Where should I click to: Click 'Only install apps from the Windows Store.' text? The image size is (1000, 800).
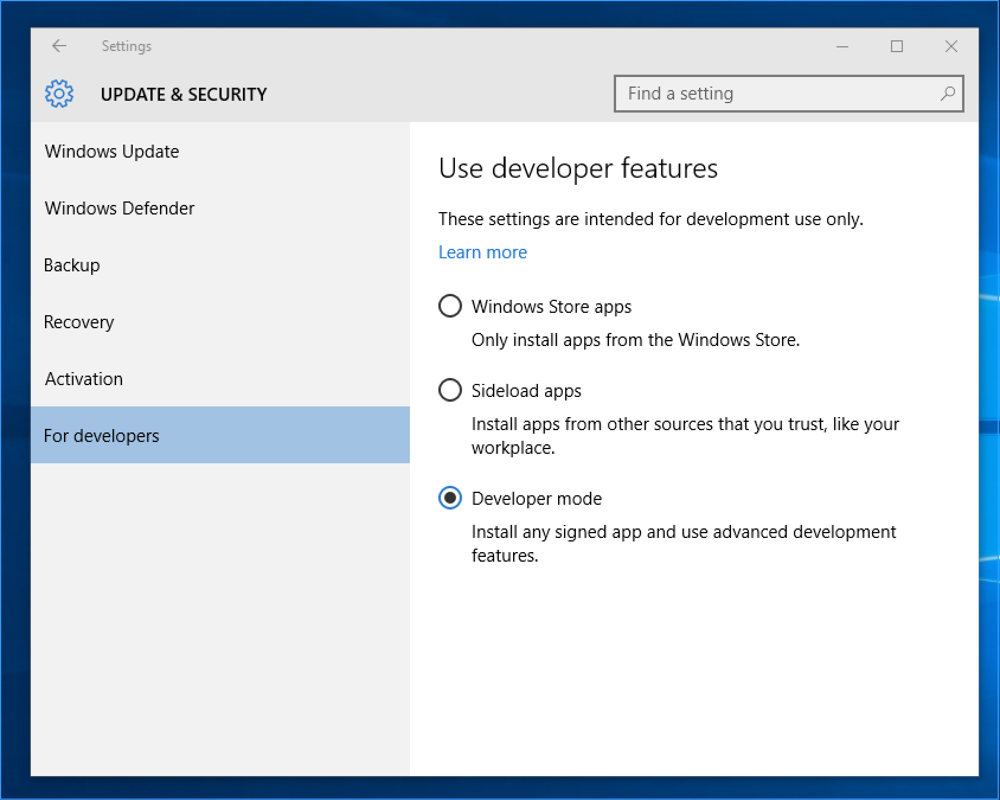point(635,340)
